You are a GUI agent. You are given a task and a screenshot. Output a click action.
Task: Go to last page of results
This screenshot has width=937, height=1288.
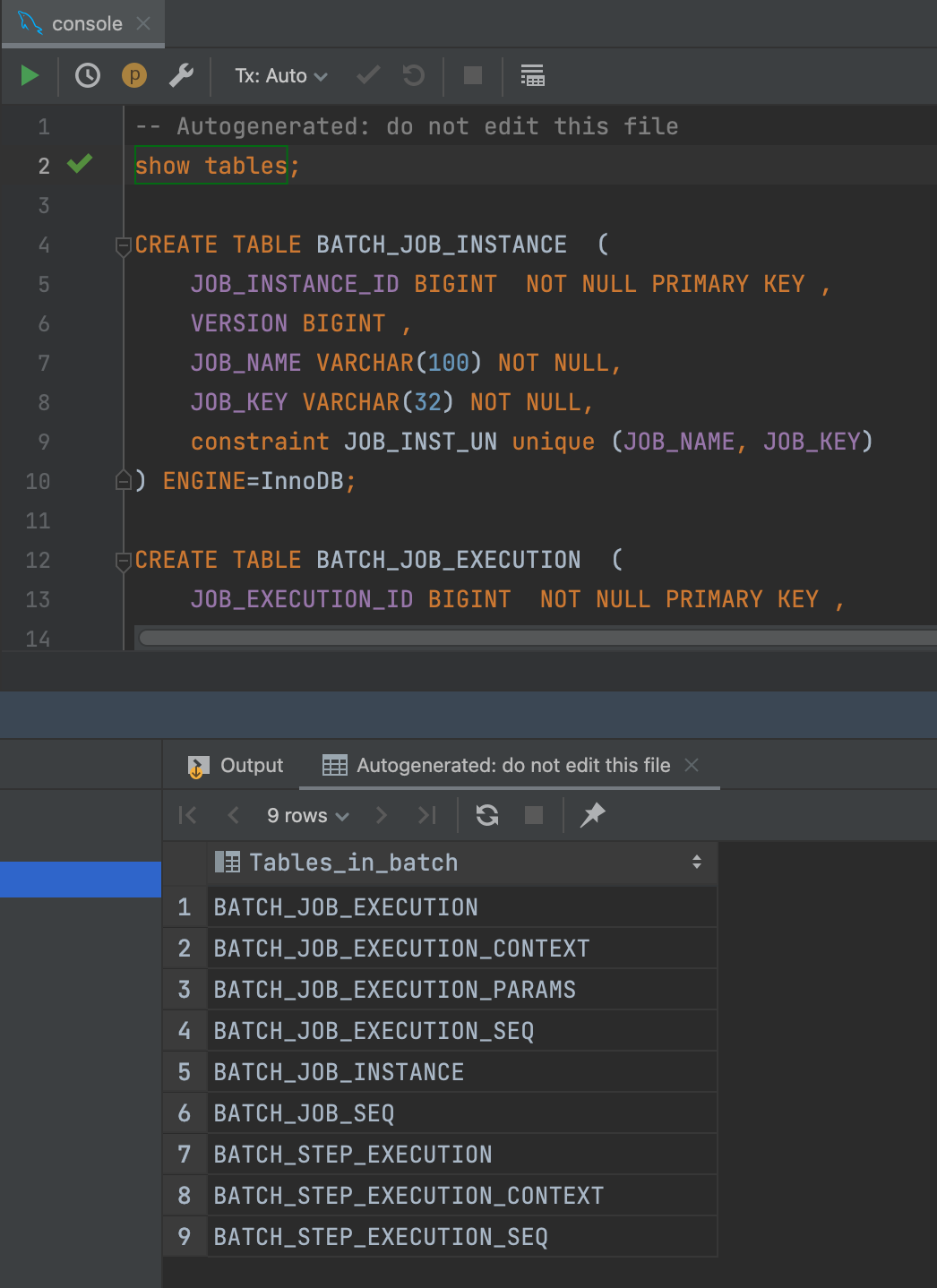click(x=426, y=815)
